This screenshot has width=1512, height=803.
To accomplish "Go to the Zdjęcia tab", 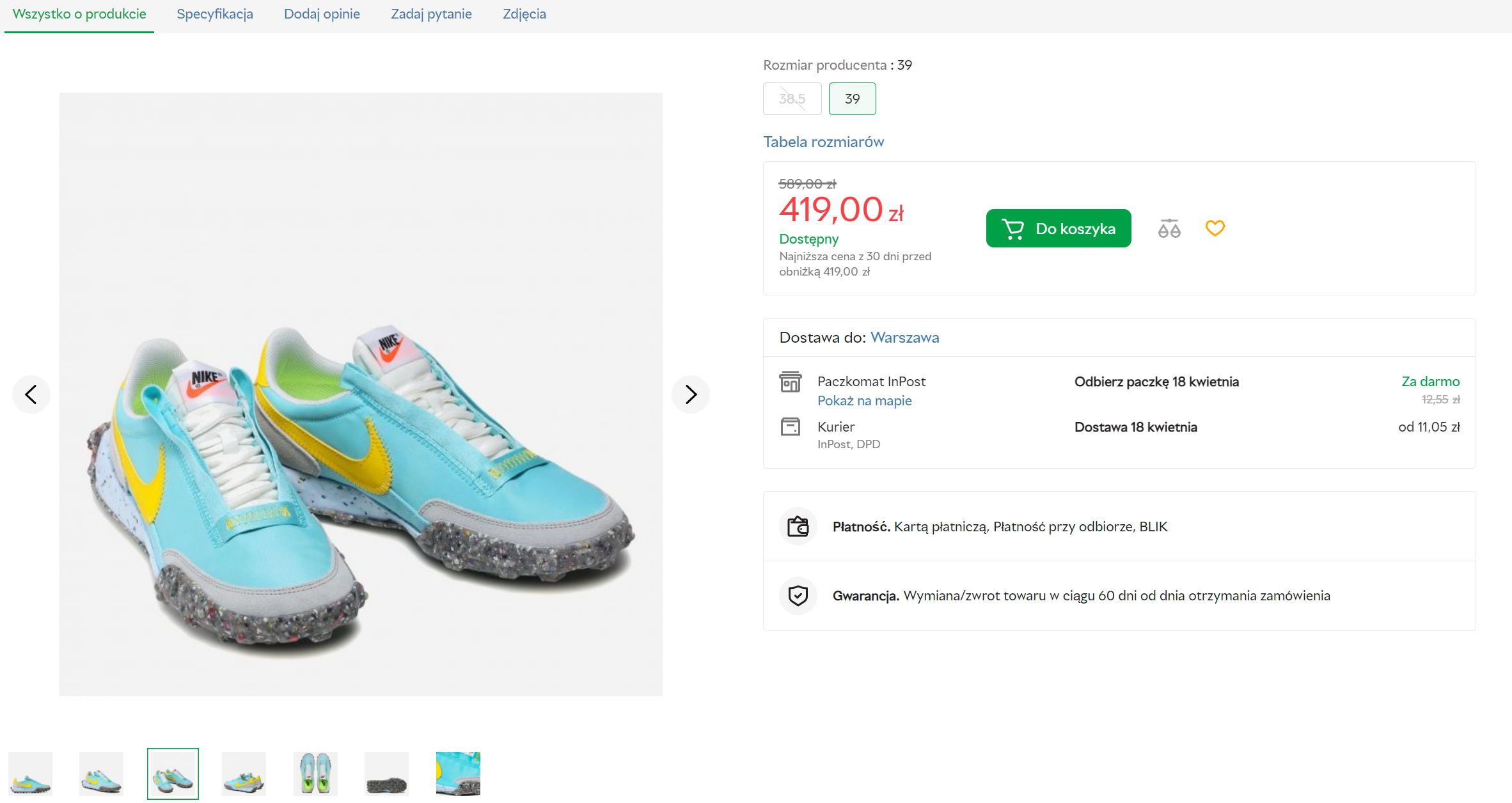I will [x=524, y=14].
